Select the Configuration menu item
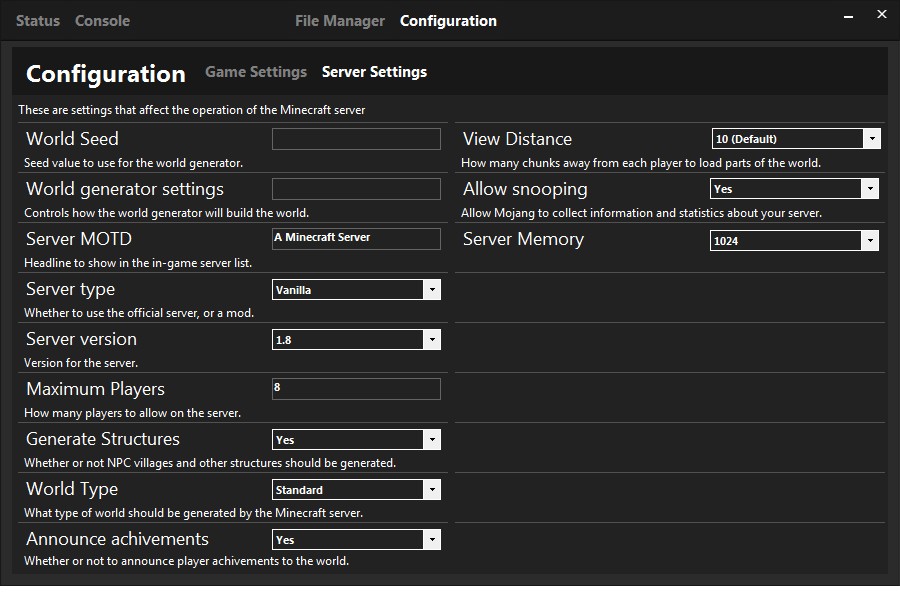Image resolution: width=900 pixels, height=600 pixels. pyautogui.click(x=448, y=20)
